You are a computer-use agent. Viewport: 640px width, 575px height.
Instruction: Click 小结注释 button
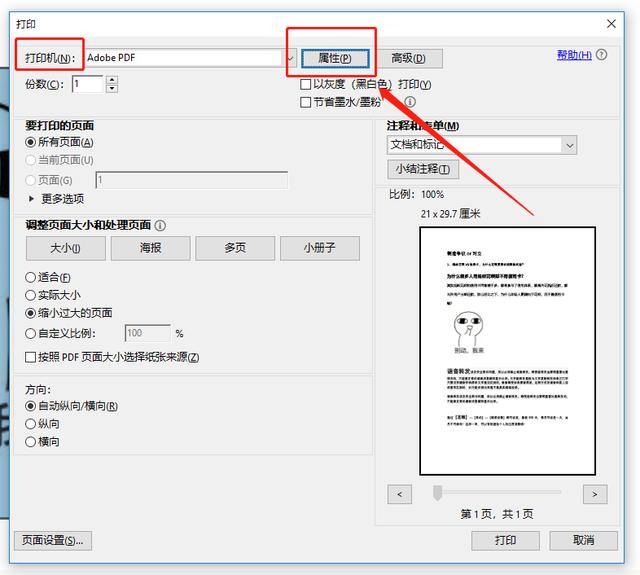(423, 169)
